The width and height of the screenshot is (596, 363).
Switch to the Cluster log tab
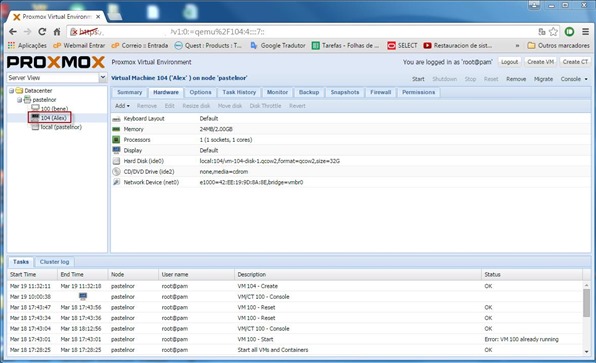click(x=54, y=262)
